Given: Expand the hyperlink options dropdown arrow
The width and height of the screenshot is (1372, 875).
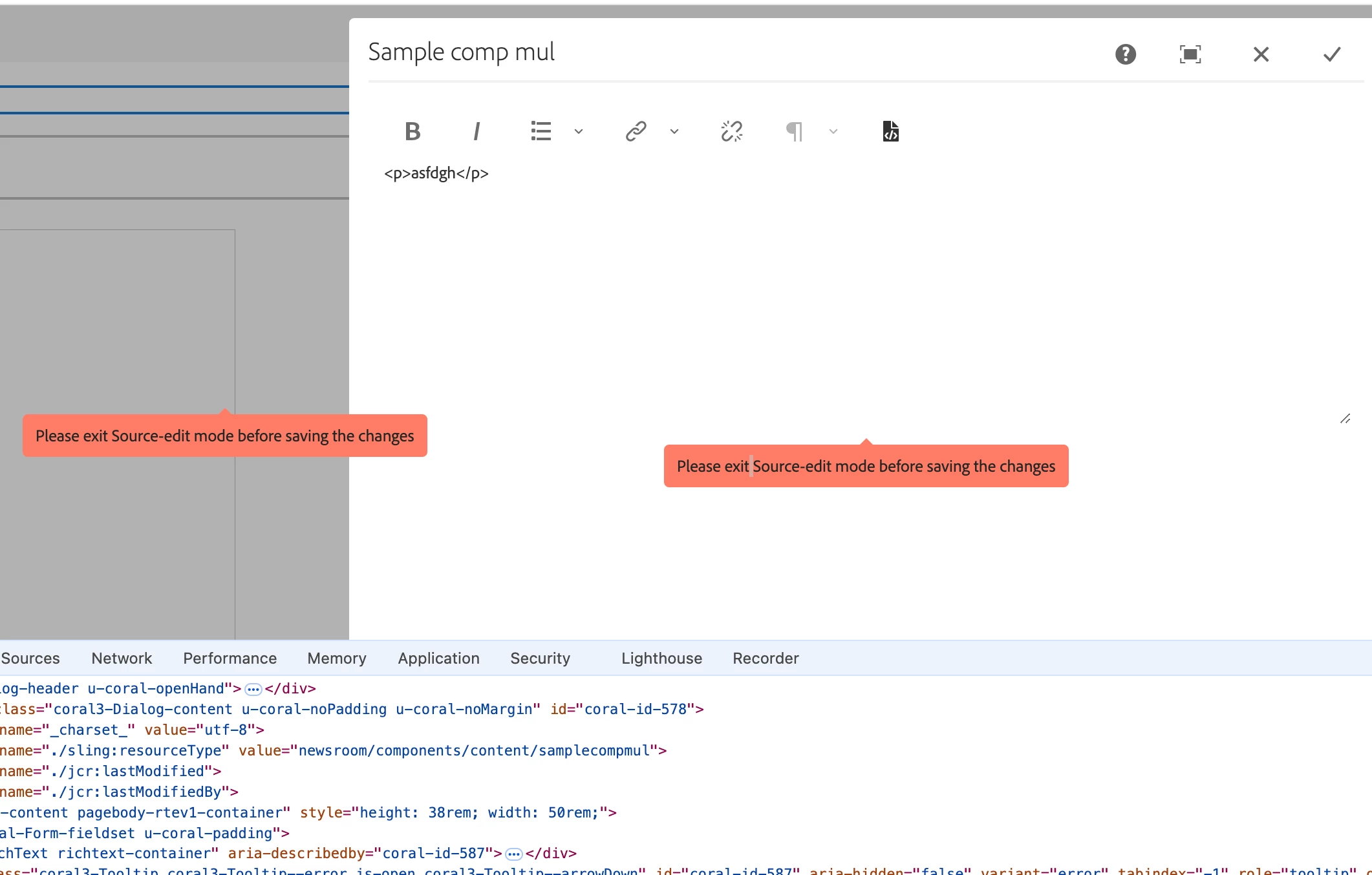Looking at the screenshot, I should [674, 132].
